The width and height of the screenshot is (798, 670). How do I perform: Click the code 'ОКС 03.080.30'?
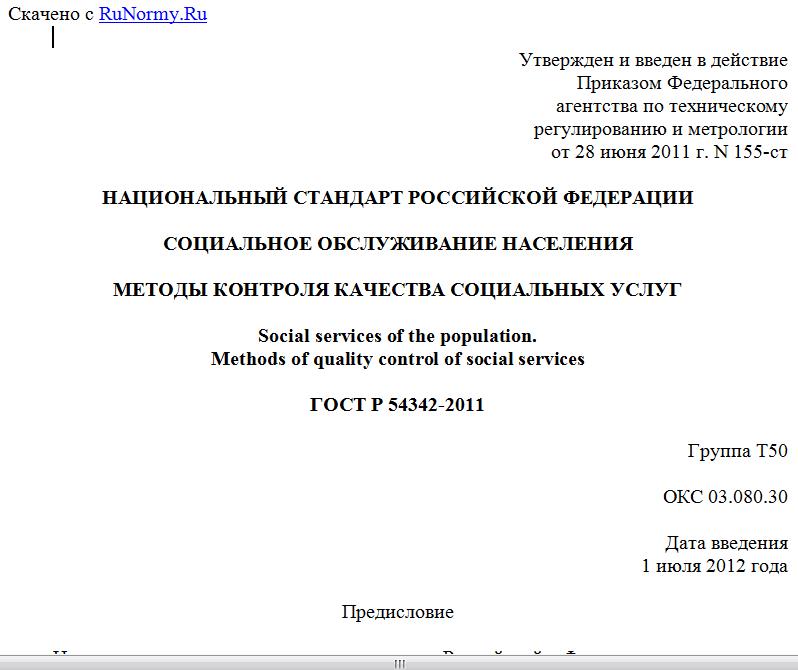click(x=725, y=497)
